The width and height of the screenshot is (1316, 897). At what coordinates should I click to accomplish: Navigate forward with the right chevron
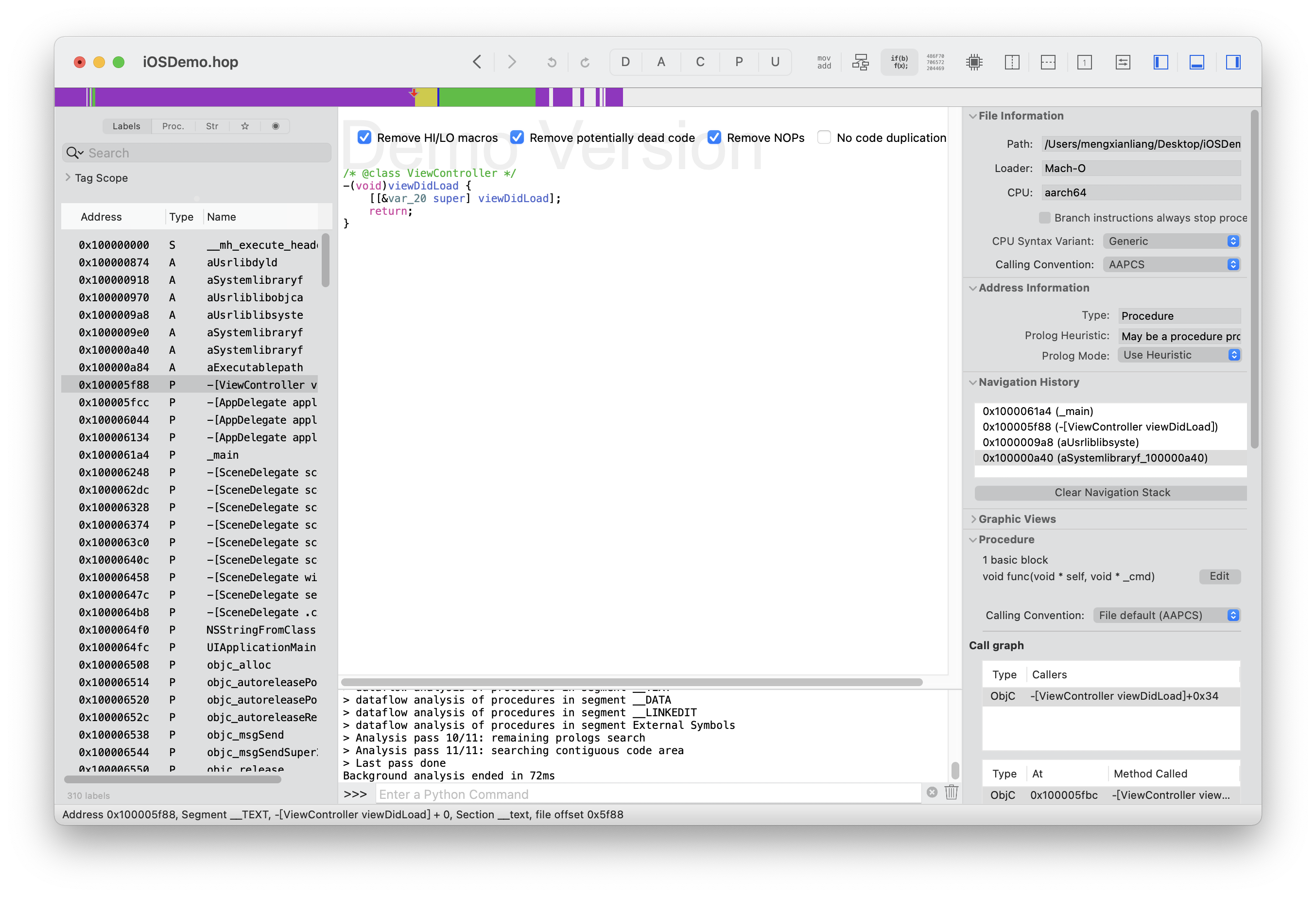pos(512,62)
